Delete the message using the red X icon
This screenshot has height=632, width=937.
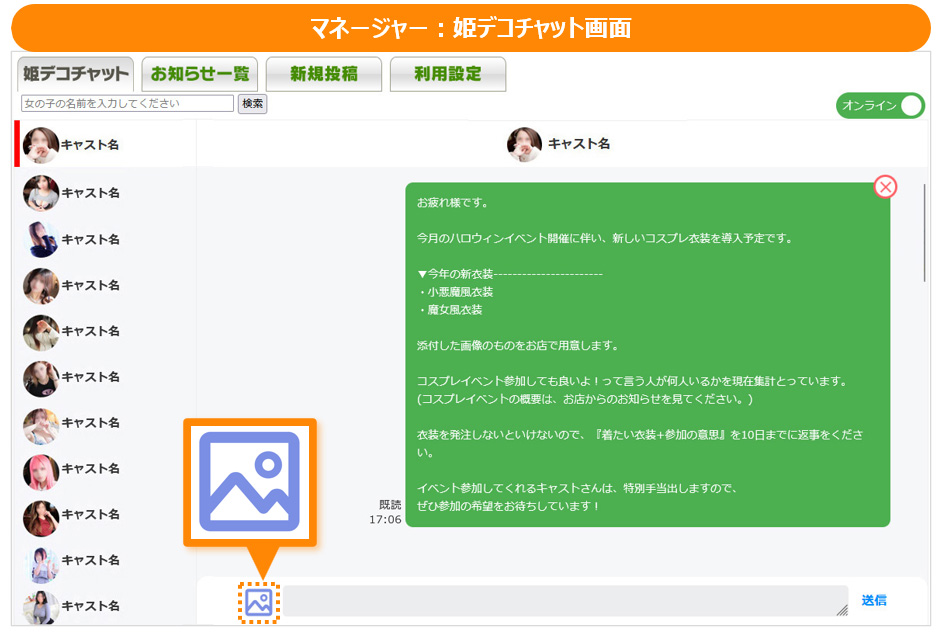click(885, 187)
